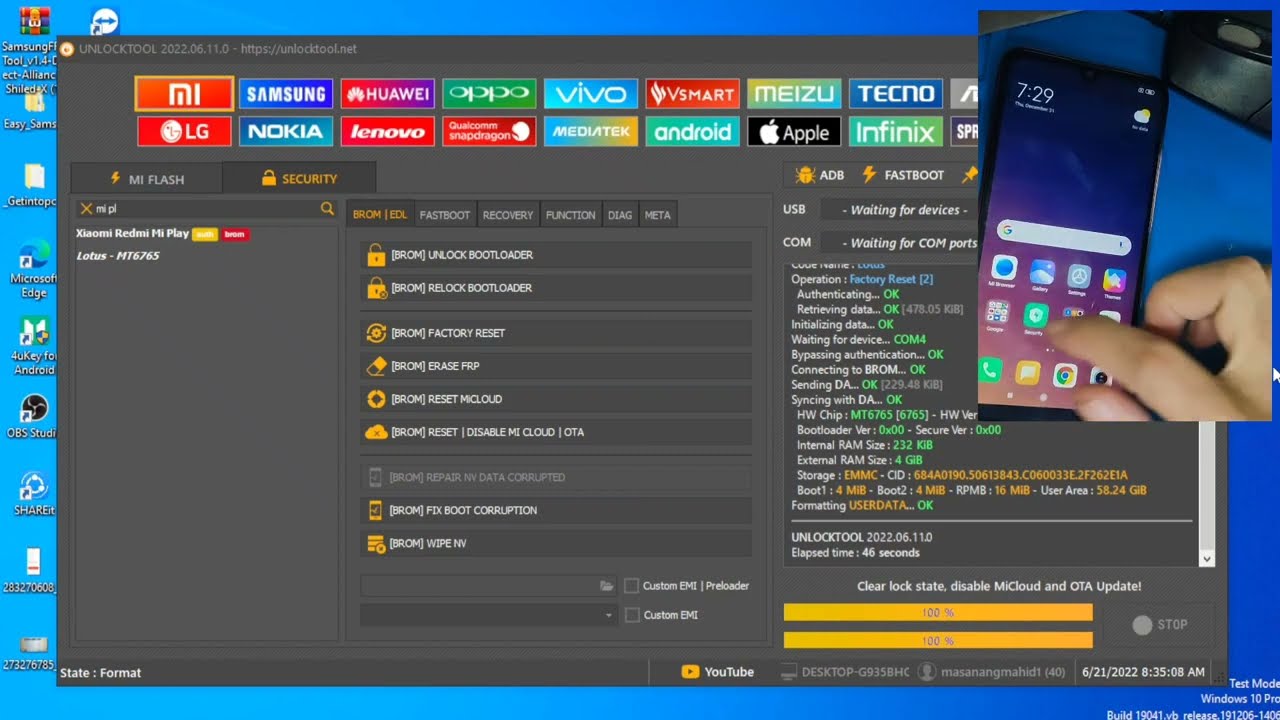Enable the Custom EMI | Preloader checkbox
Viewport: 1280px width, 720px height.
pyautogui.click(x=632, y=586)
